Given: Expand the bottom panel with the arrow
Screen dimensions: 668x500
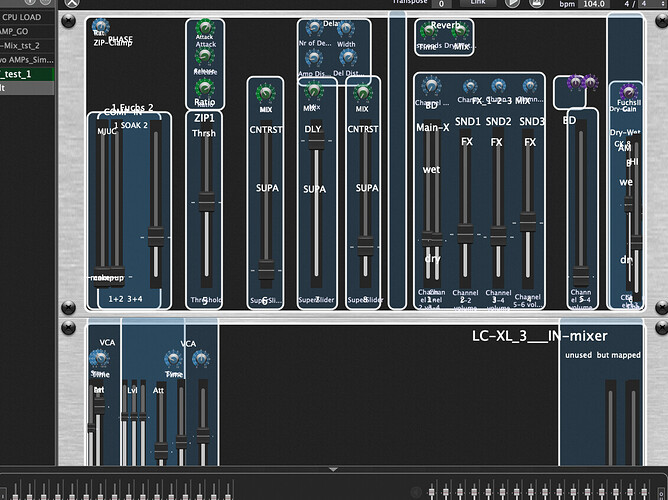Looking at the screenshot, I should [333, 469].
